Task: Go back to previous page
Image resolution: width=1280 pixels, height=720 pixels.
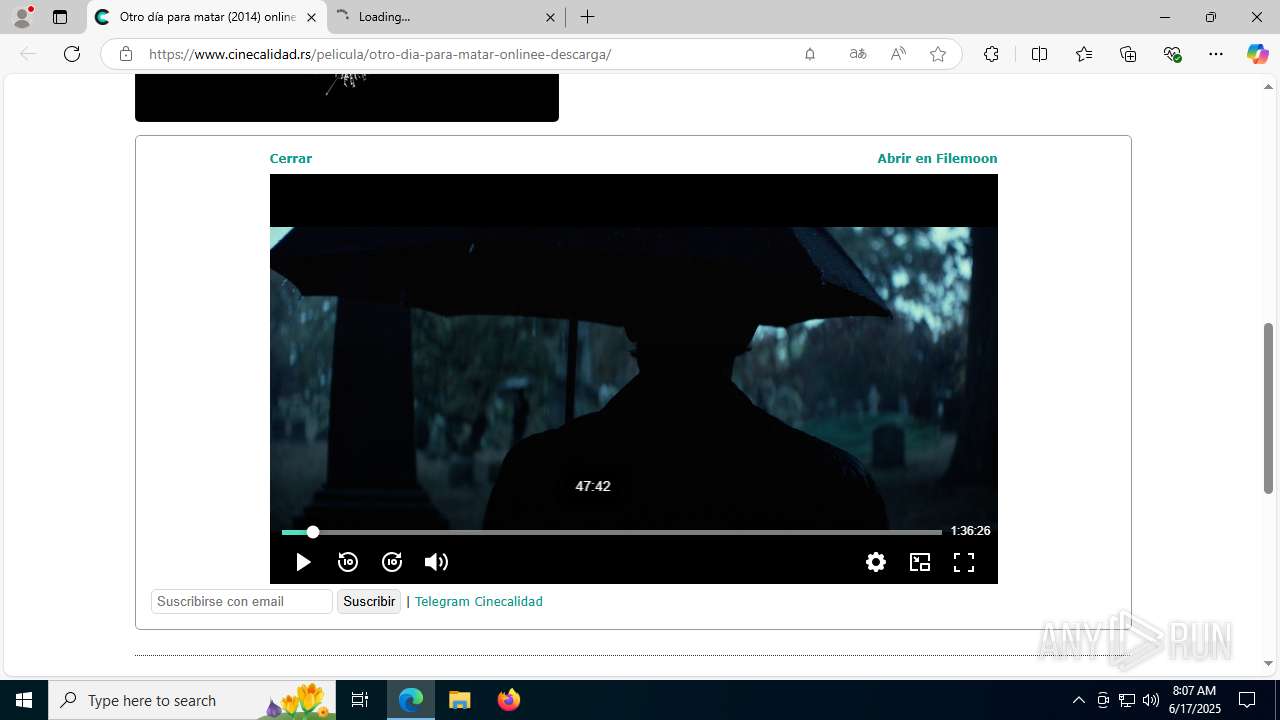Action: pyautogui.click(x=28, y=54)
